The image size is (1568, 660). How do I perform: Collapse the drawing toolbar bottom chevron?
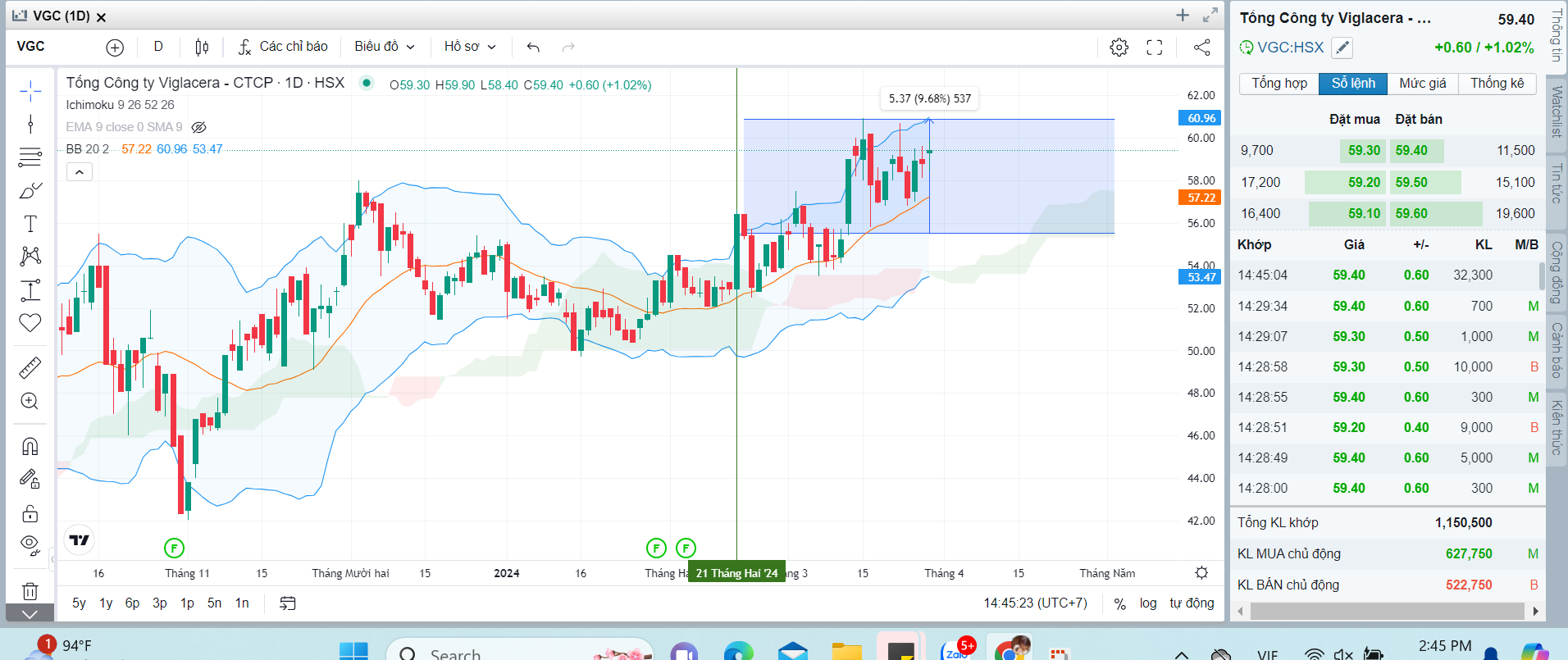pos(30,613)
